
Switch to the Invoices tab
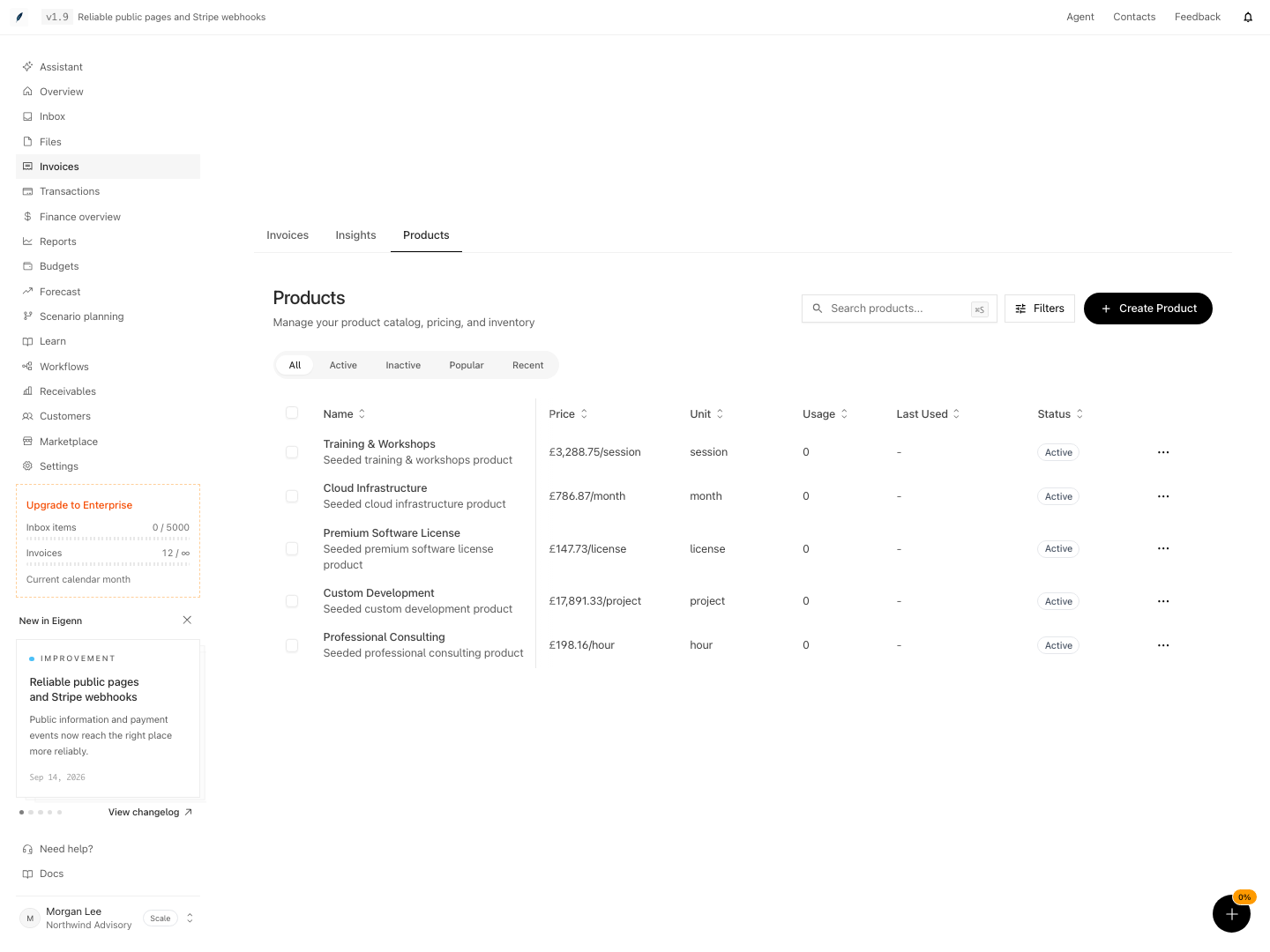(288, 235)
